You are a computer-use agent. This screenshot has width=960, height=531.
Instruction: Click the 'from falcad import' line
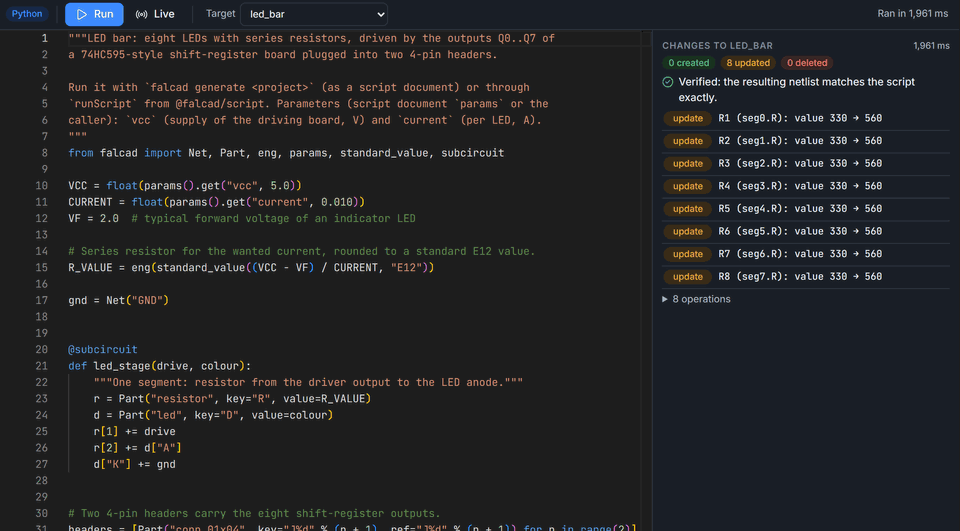click(286, 153)
